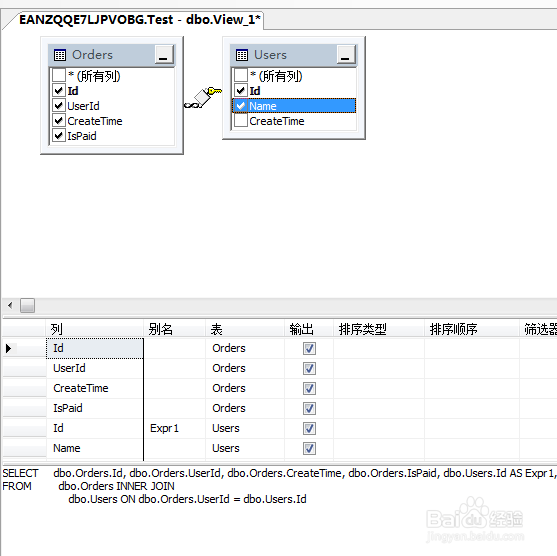Check all columns box in Orders table
557x556 pixels.
pos(59,75)
